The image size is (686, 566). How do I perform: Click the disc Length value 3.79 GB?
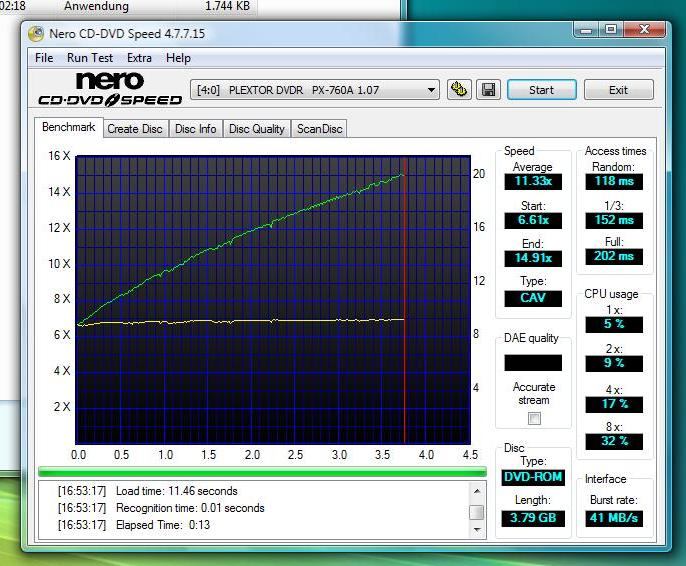point(533,518)
